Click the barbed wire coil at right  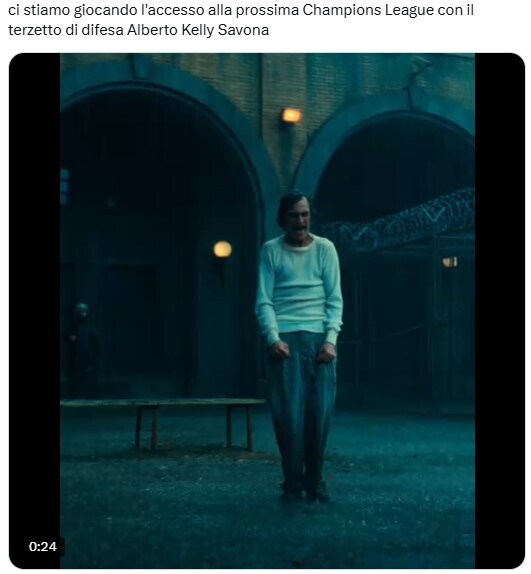pos(399,220)
